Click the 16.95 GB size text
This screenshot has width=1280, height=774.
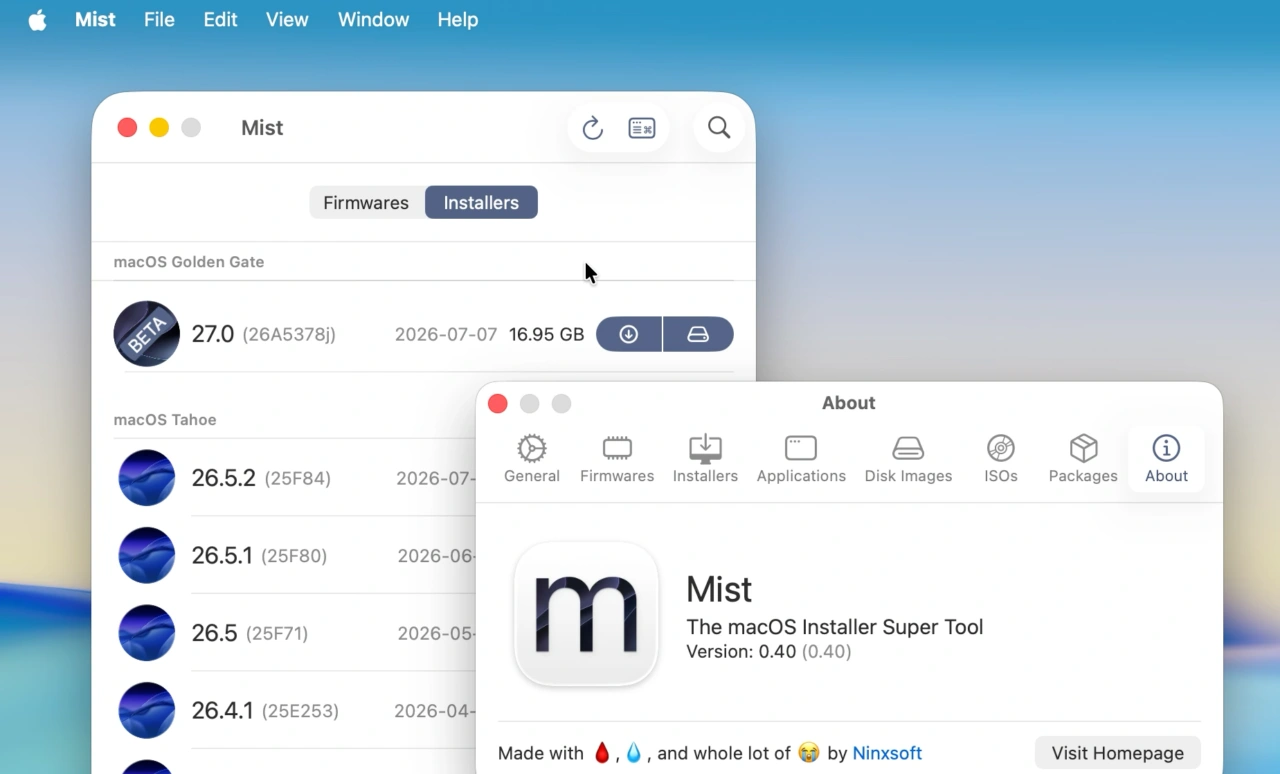[546, 335]
